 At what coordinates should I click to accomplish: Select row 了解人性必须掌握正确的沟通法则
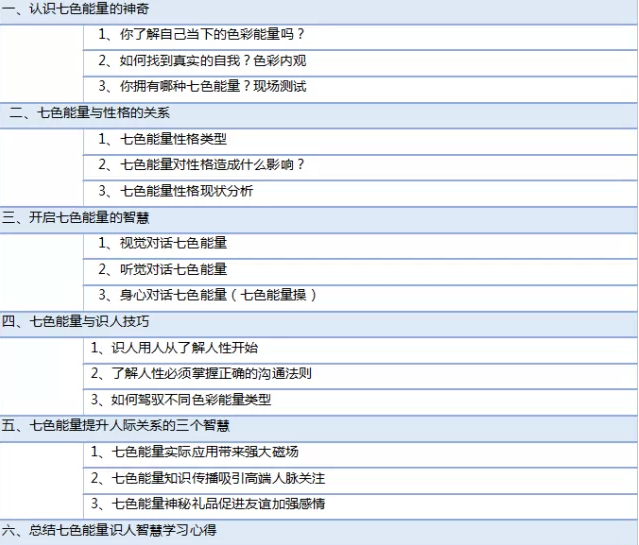(x=360, y=376)
